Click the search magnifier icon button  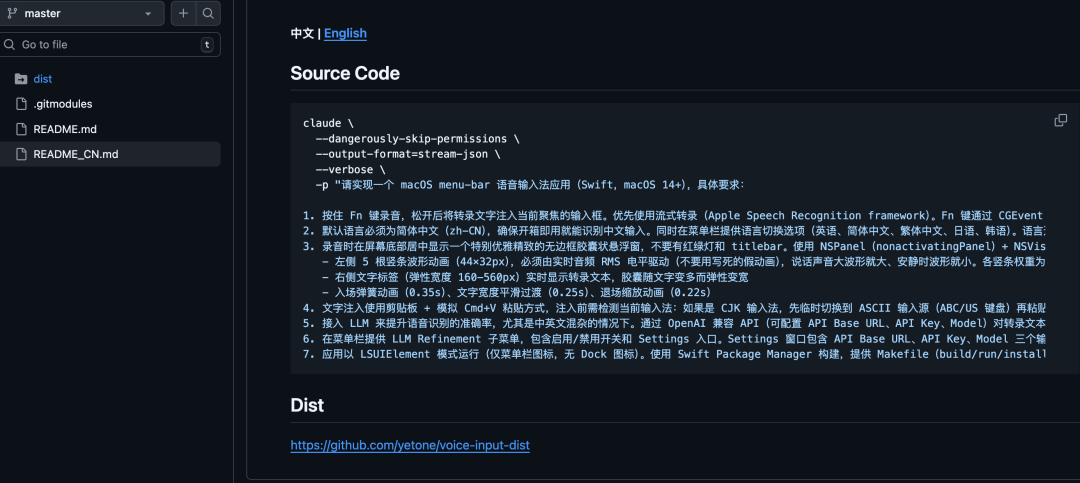pyautogui.click(x=207, y=13)
